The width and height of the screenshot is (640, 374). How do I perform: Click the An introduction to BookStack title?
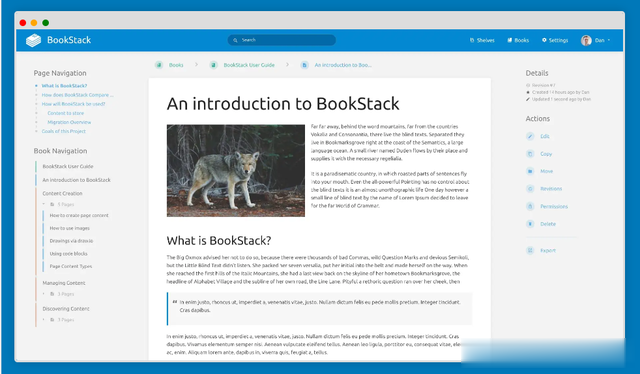point(283,104)
